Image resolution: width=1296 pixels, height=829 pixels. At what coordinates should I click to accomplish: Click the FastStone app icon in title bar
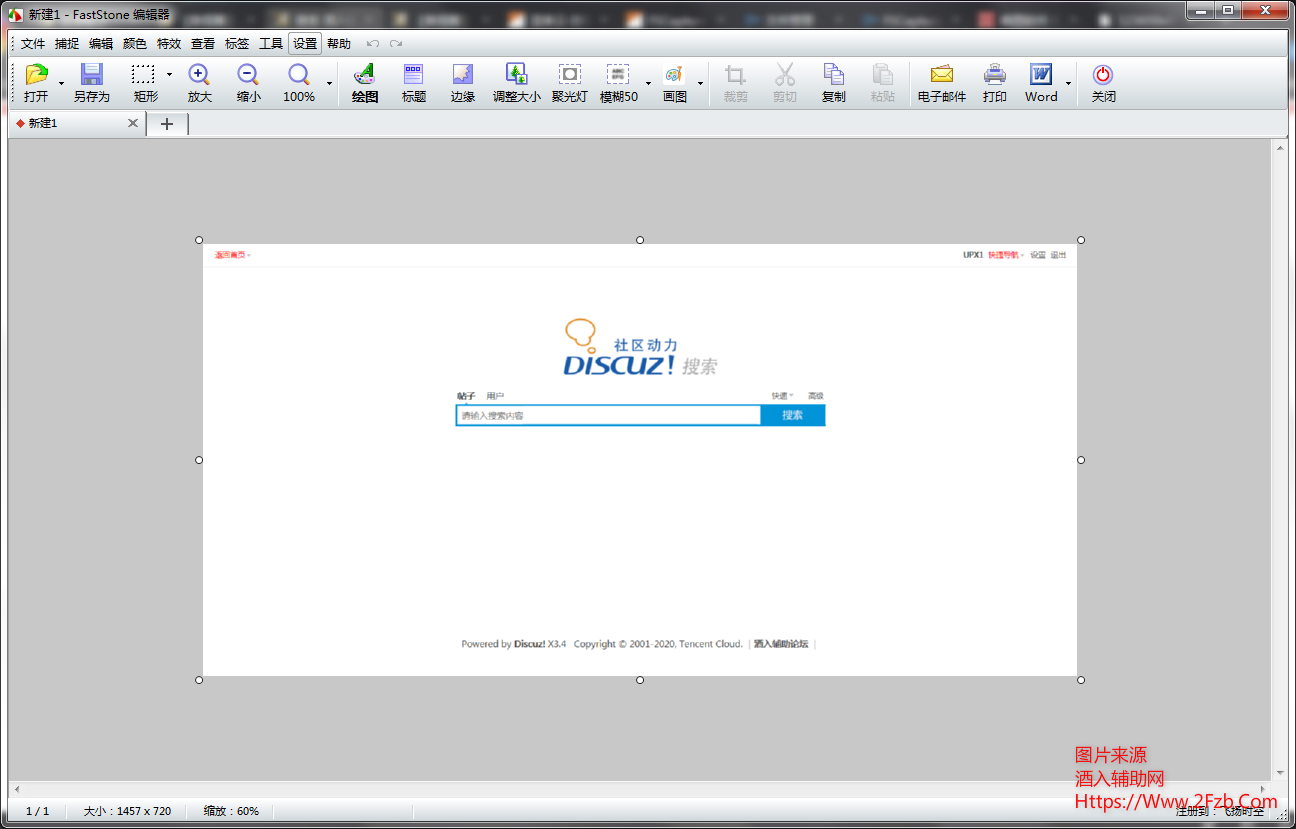pyautogui.click(x=16, y=14)
